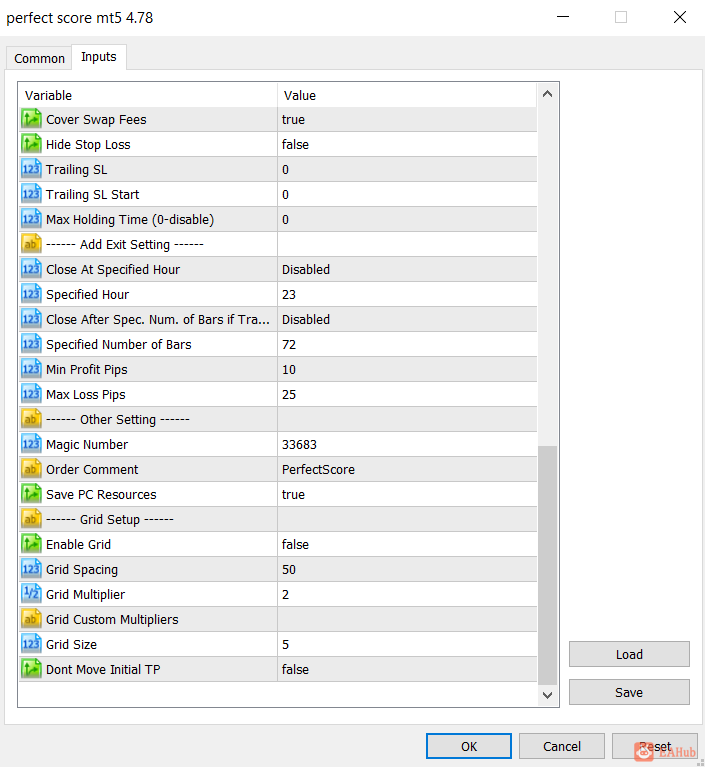Click the Cancel button
Viewport: 705px width, 767px height.
(x=562, y=746)
